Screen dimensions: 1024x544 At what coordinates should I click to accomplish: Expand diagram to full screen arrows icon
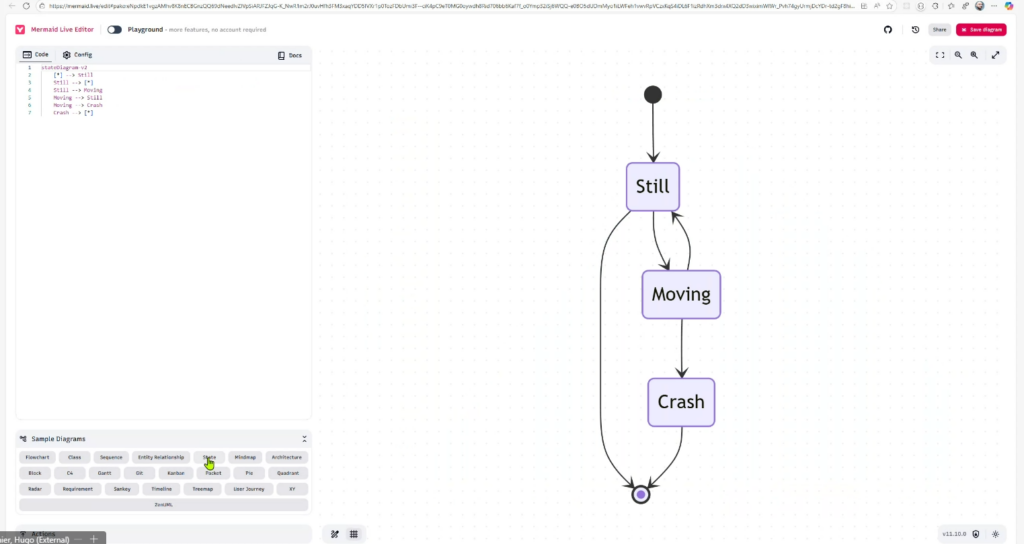tap(995, 55)
